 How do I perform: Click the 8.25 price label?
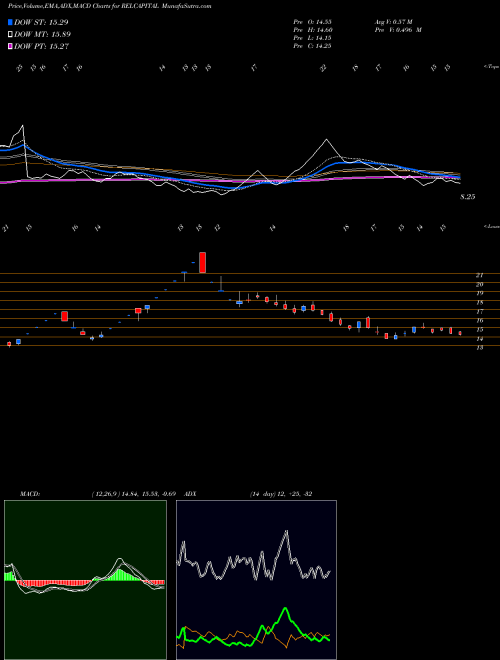click(468, 197)
